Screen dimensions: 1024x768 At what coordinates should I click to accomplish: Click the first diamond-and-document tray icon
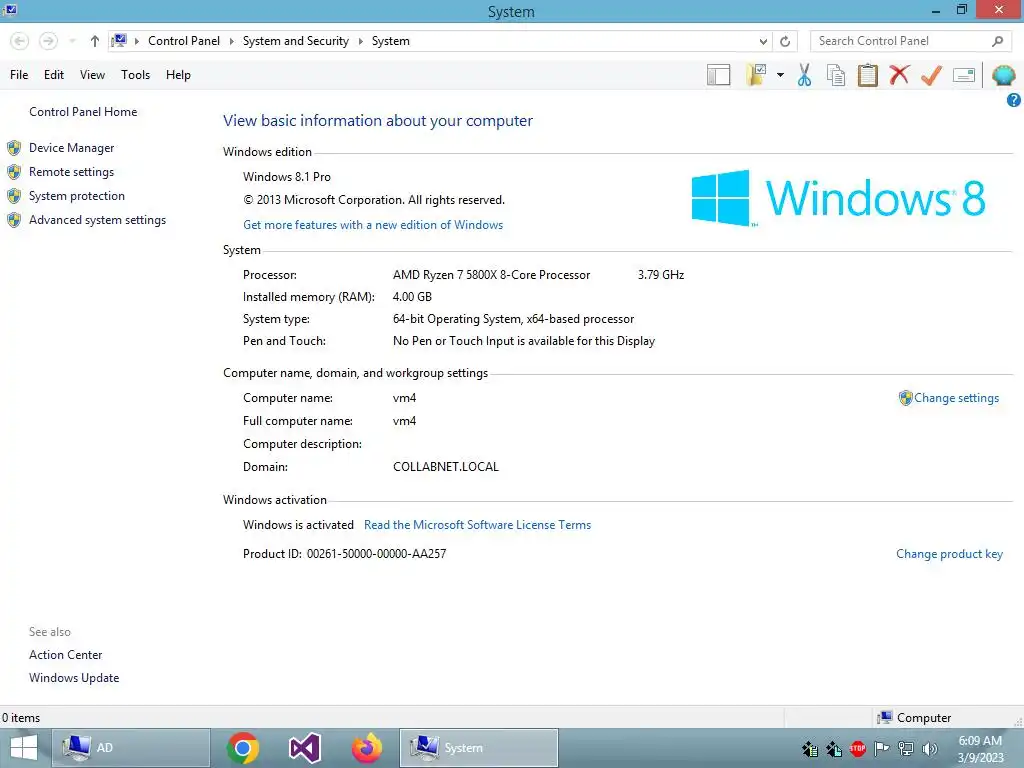810,748
